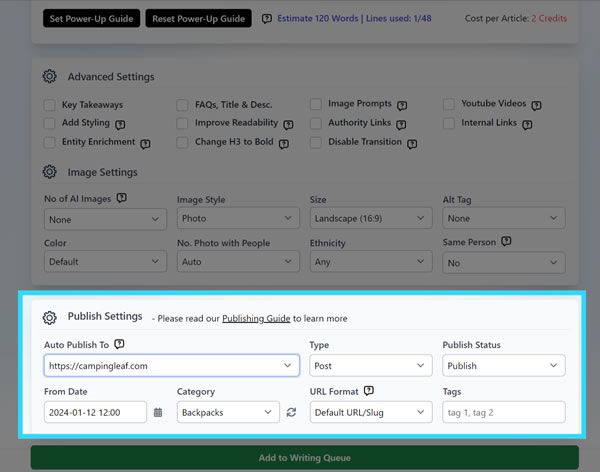Click the Advanced Settings gear icon
Viewport: 600px width, 472px height.
tap(49, 76)
